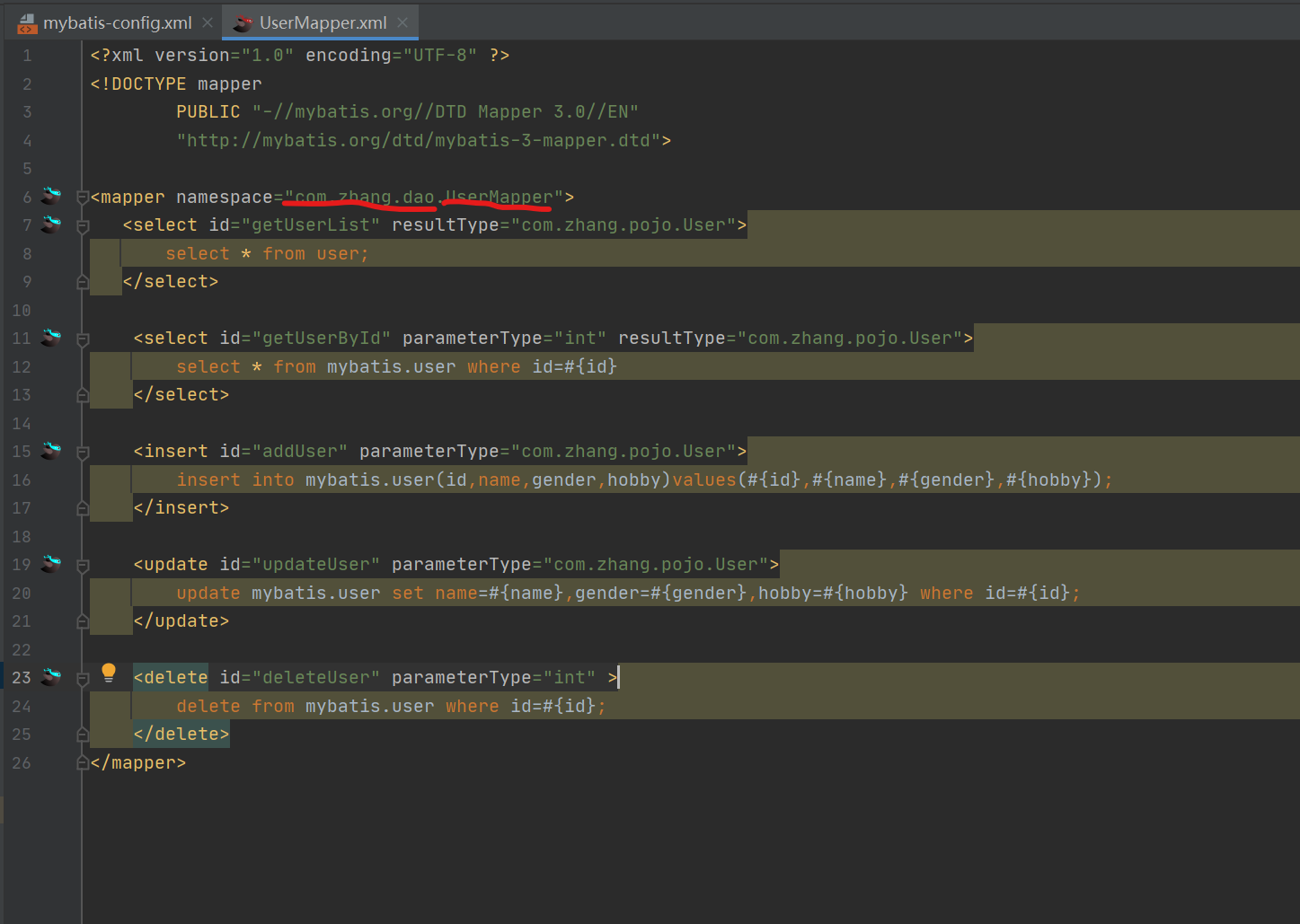
Task: Click the mapper navigation icon beside getUserById
Action: 51,338
